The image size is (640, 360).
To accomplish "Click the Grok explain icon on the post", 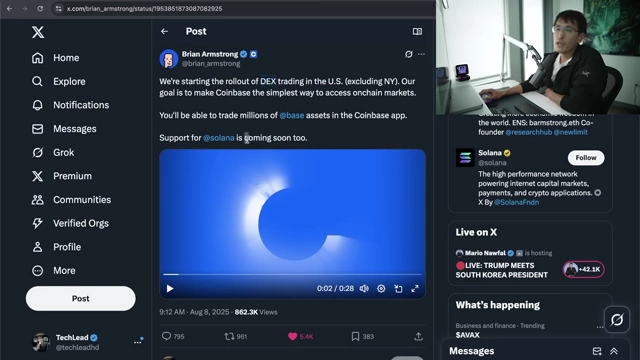I will click(408, 54).
